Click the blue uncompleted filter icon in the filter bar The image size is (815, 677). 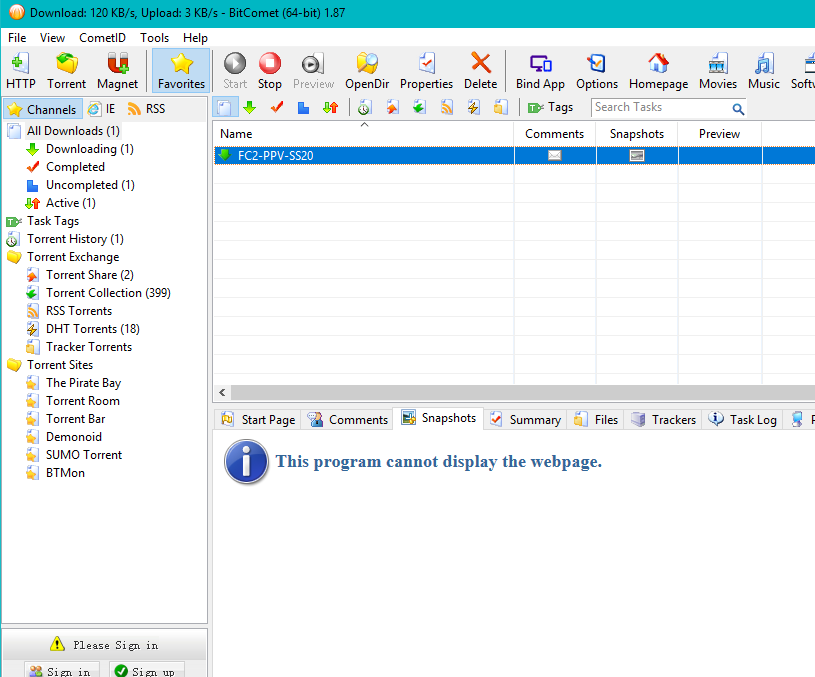tap(304, 108)
